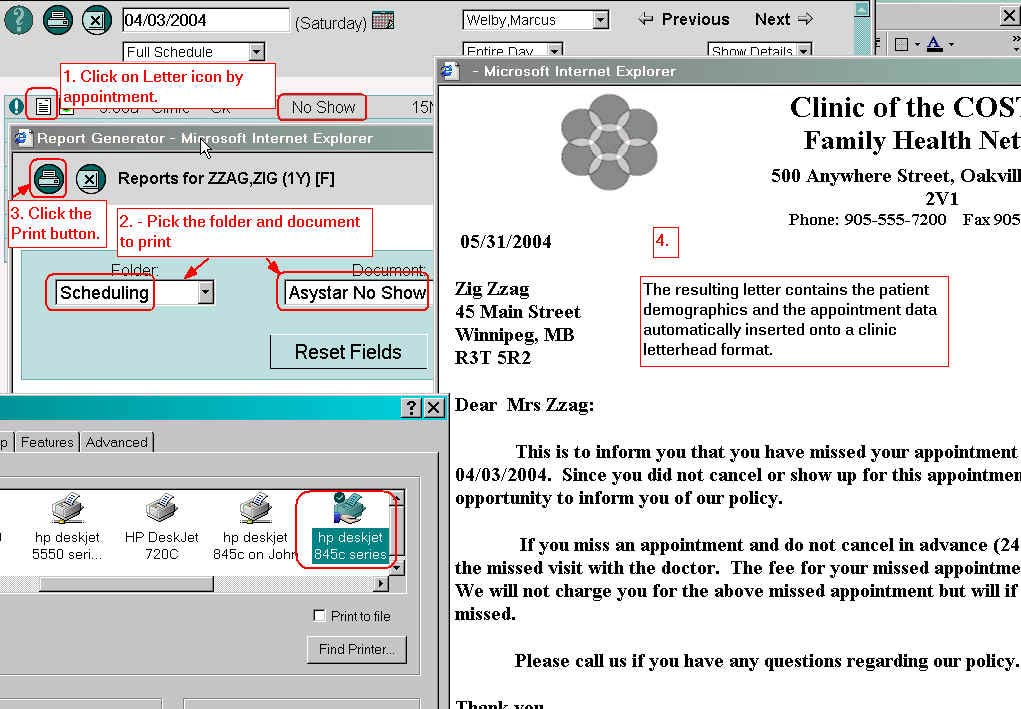The image size is (1021, 709).
Task: Open the Show Details dropdown
Action: (804, 51)
